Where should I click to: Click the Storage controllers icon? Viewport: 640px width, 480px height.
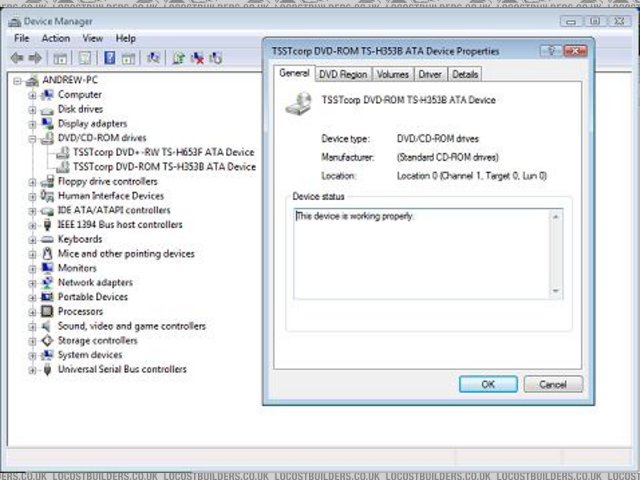[47, 340]
